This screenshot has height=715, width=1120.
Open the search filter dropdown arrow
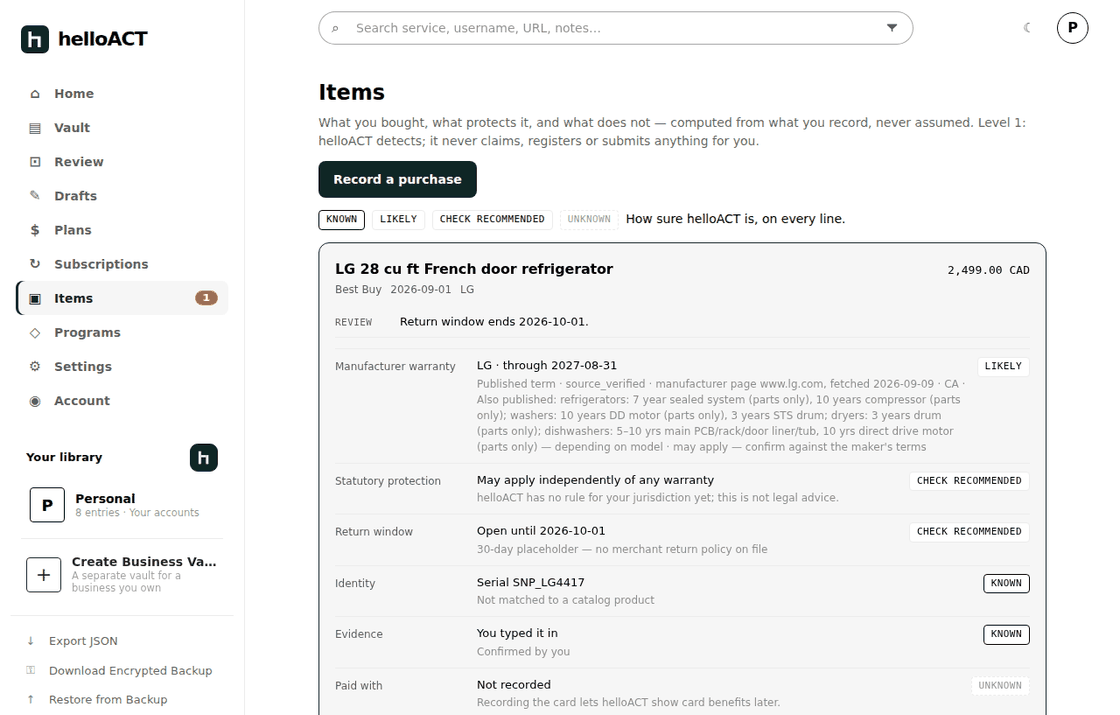click(x=892, y=28)
